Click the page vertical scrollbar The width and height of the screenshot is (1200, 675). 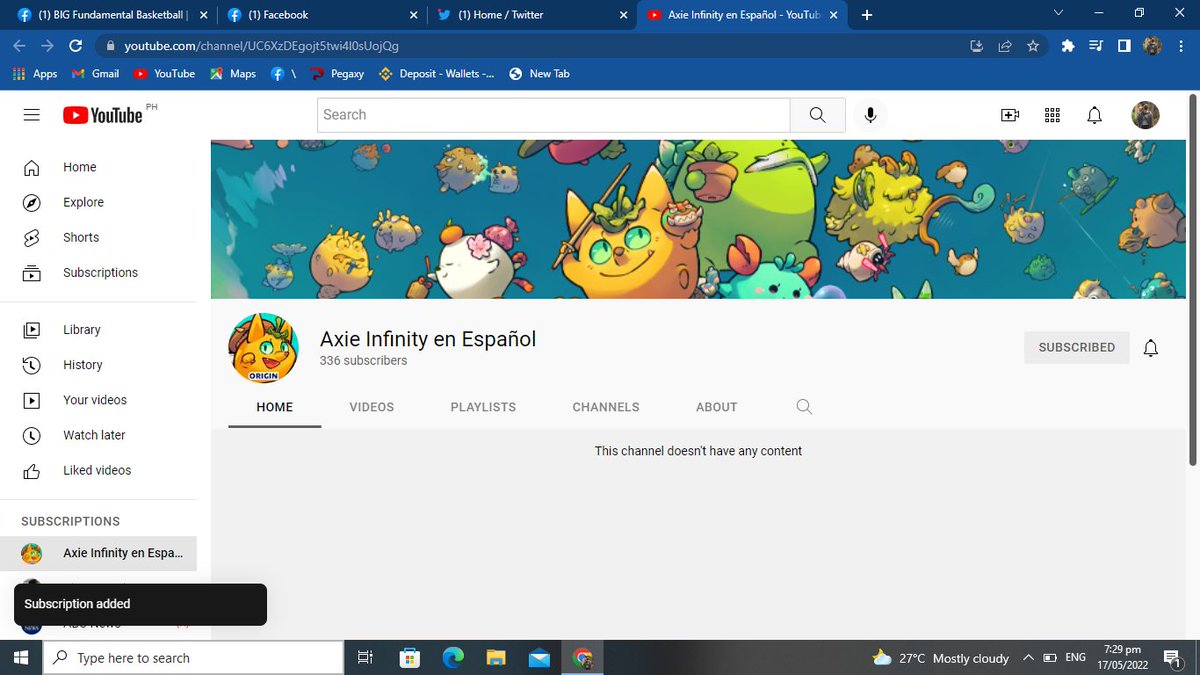pos(1193,280)
